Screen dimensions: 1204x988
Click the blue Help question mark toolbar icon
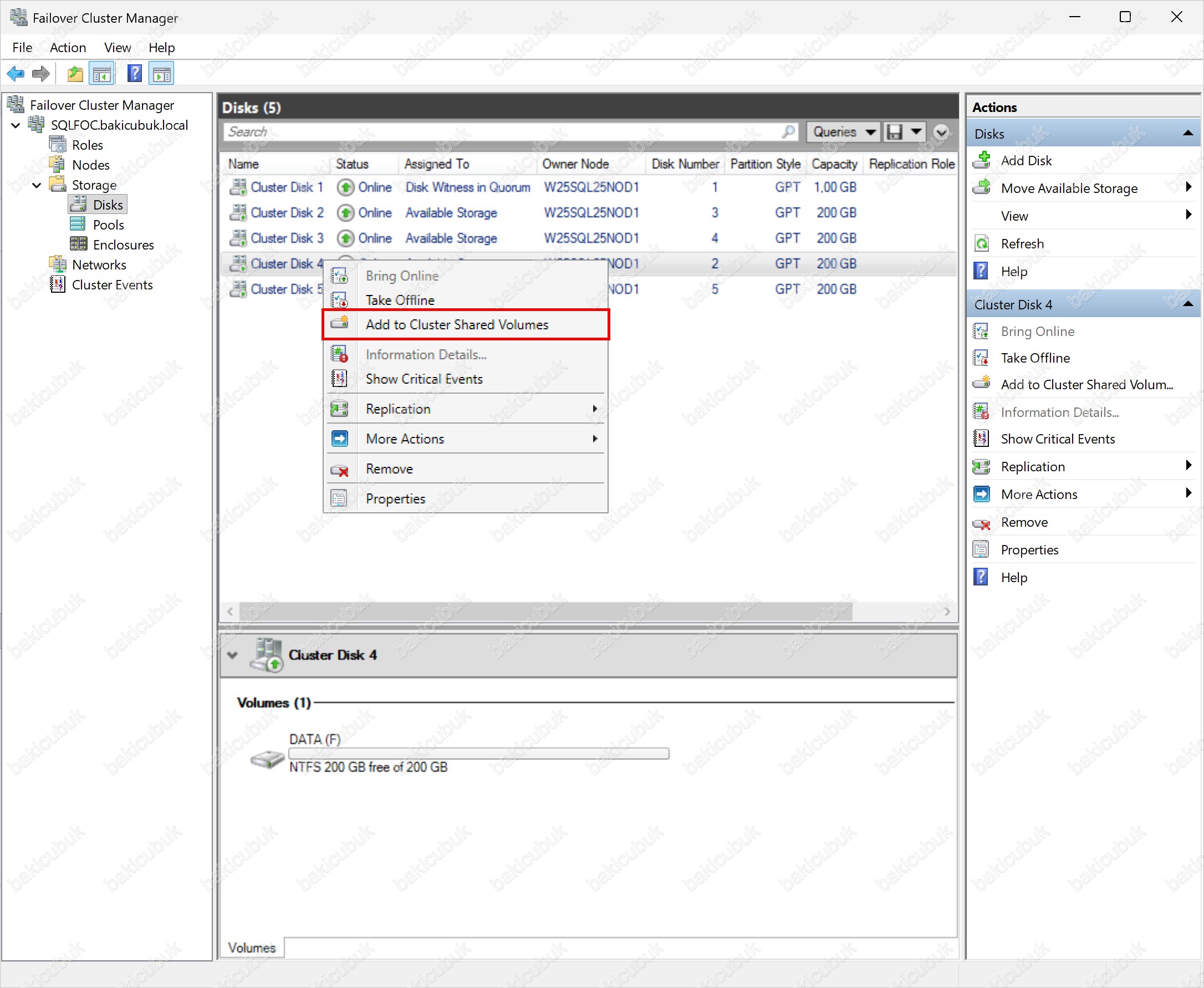click(x=134, y=73)
